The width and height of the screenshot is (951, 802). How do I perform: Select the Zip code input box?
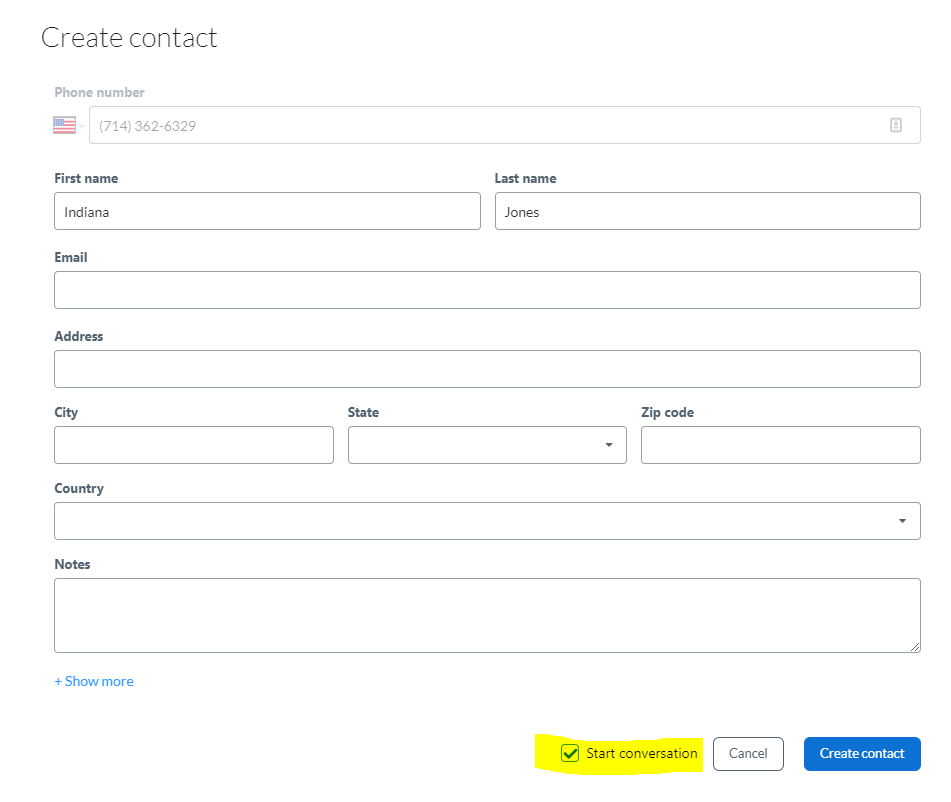click(x=781, y=445)
